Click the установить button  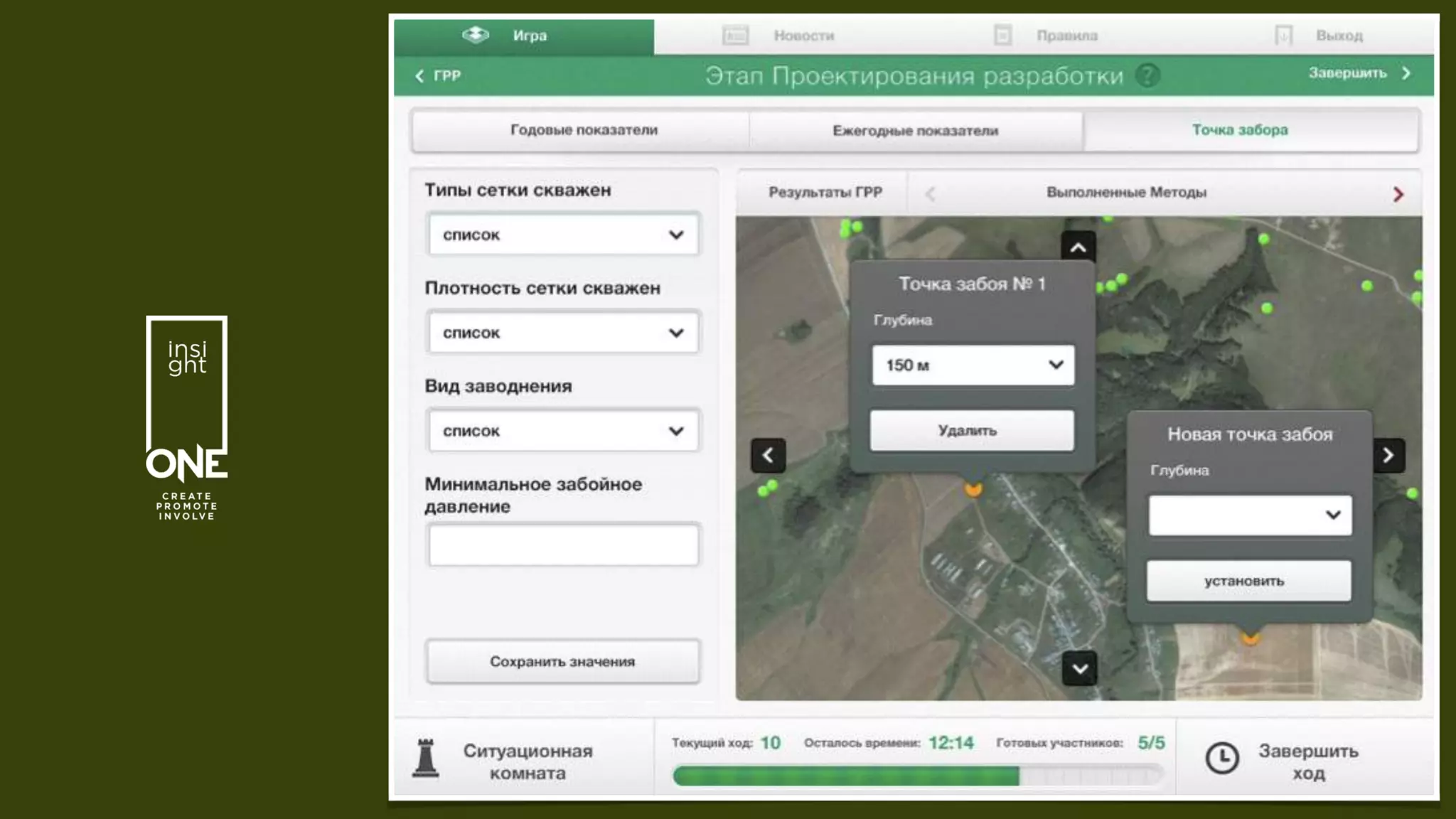coord(1248,581)
